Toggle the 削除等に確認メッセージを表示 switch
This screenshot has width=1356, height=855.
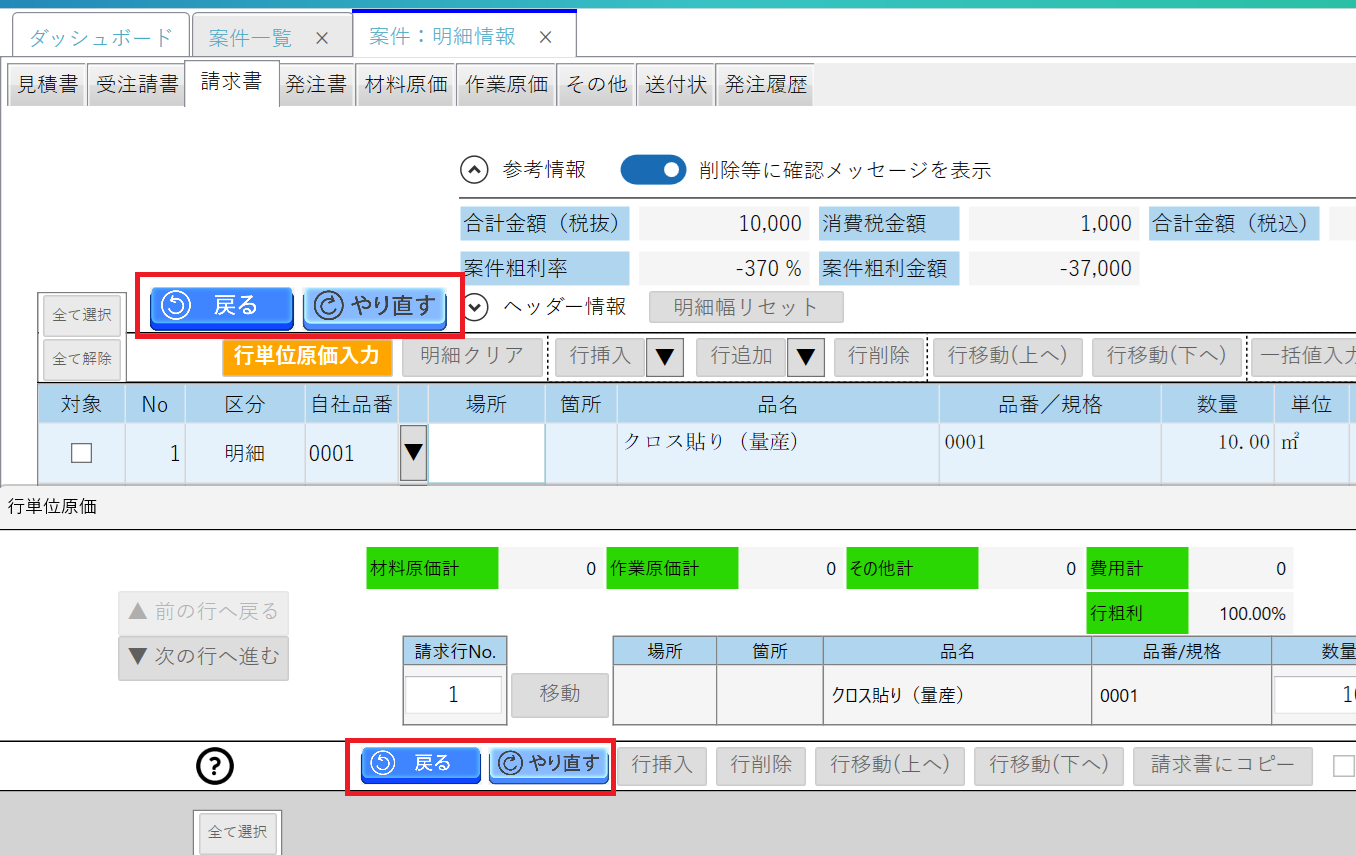coord(654,170)
